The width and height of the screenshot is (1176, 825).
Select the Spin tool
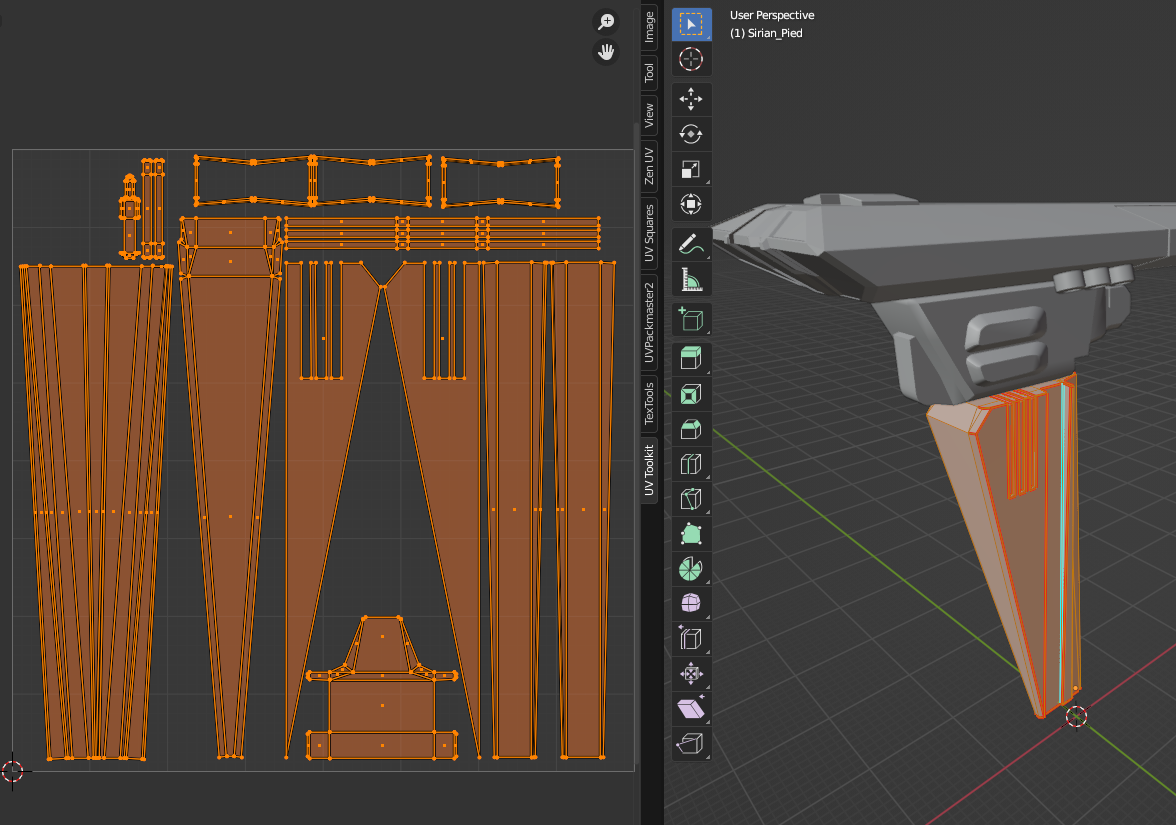click(x=691, y=569)
